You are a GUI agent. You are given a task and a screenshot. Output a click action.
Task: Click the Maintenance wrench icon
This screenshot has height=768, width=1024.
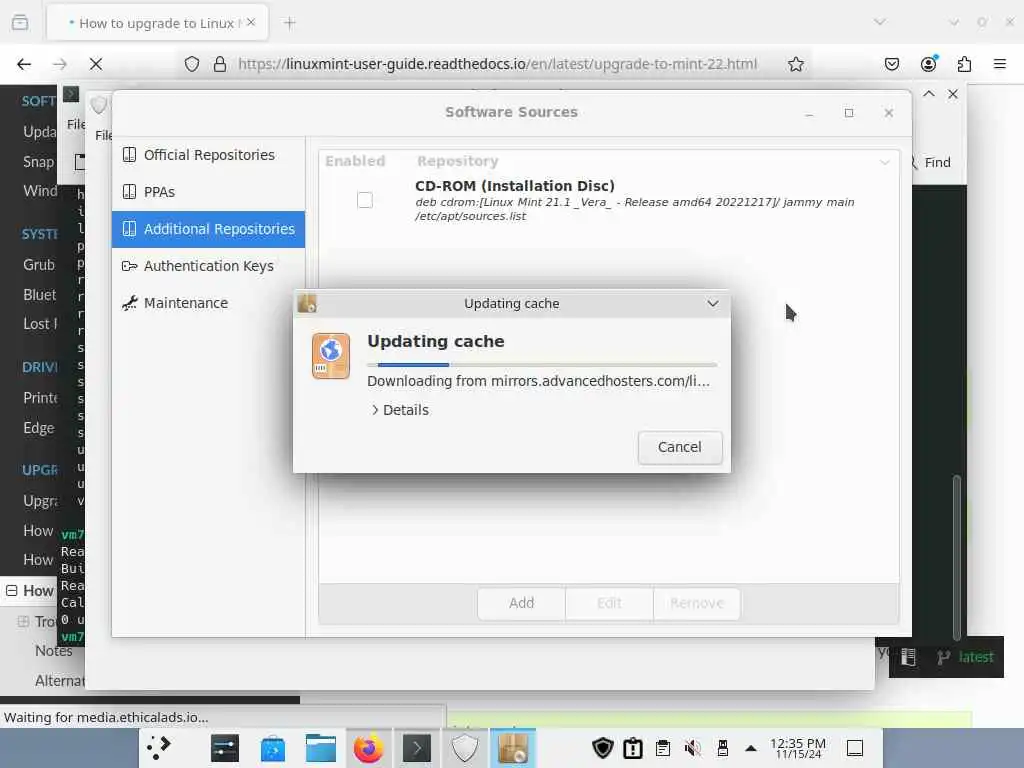pyautogui.click(x=129, y=303)
